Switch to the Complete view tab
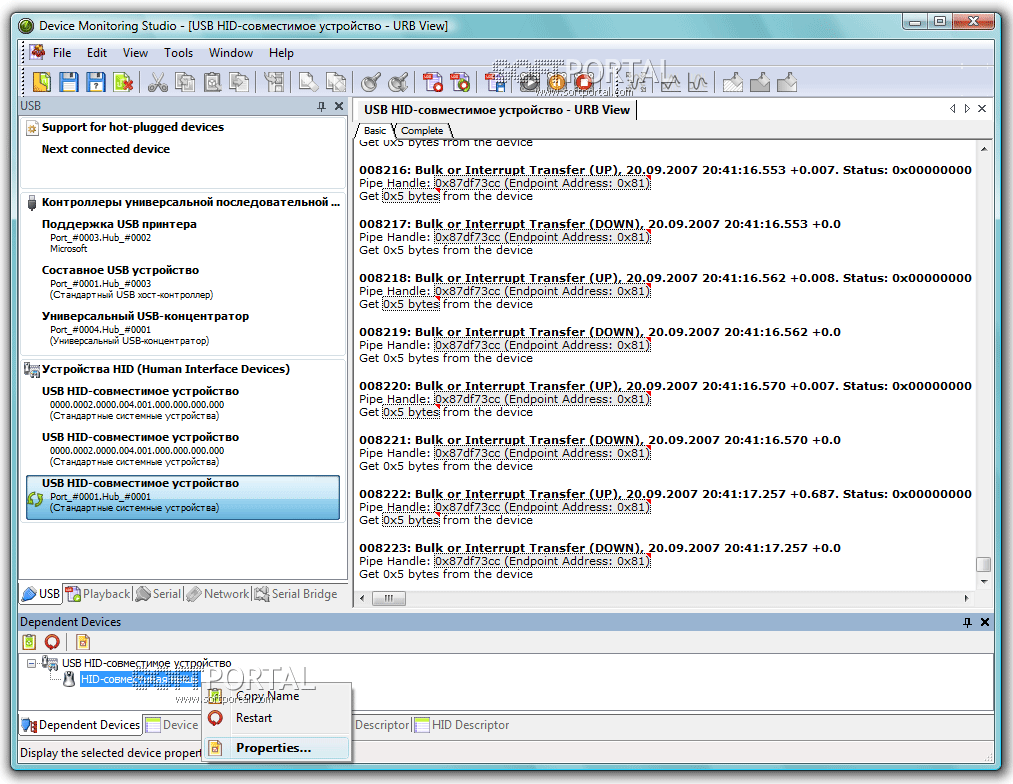1013x784 pixels. pyautogui.click(x=422, y=130)
